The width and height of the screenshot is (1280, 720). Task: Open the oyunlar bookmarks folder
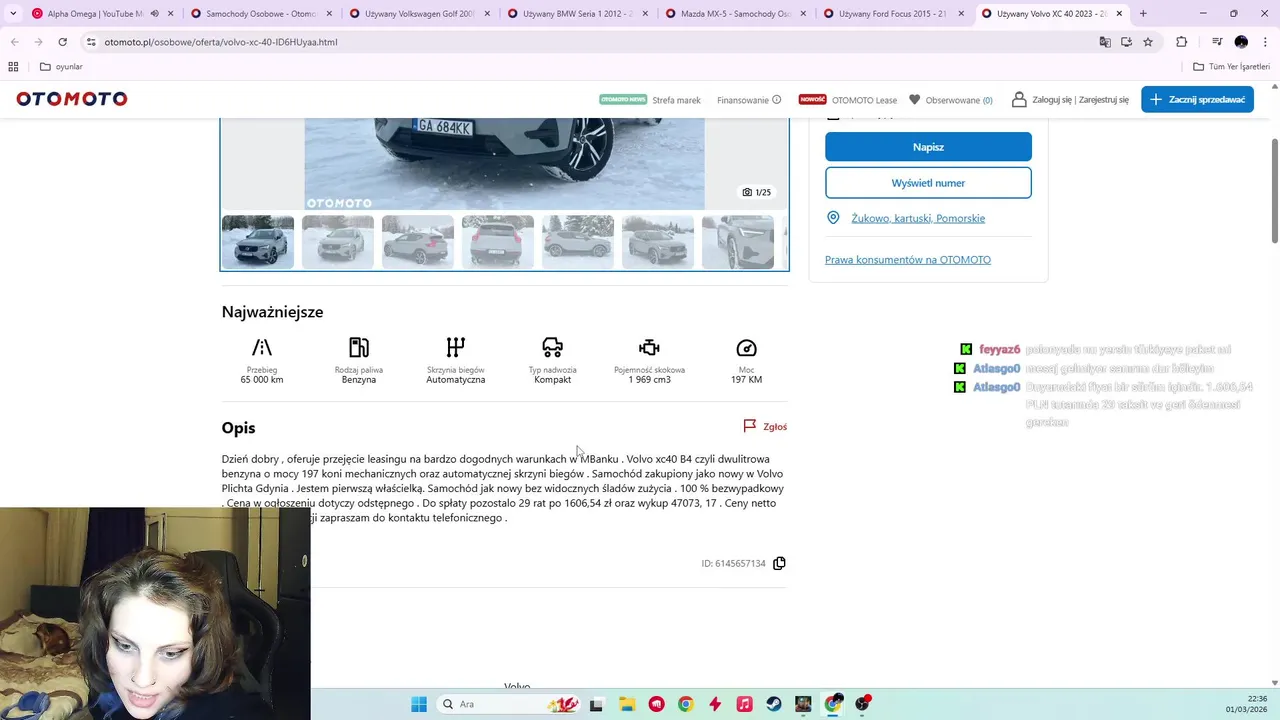tap(61, 67)
